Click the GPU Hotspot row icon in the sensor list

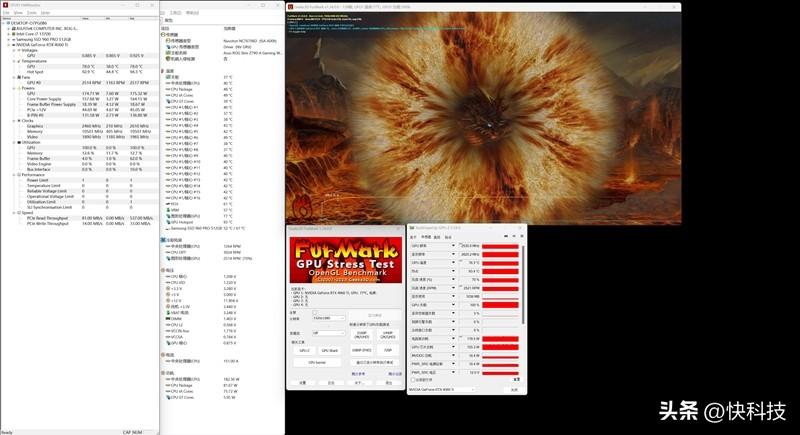(167, 222)
